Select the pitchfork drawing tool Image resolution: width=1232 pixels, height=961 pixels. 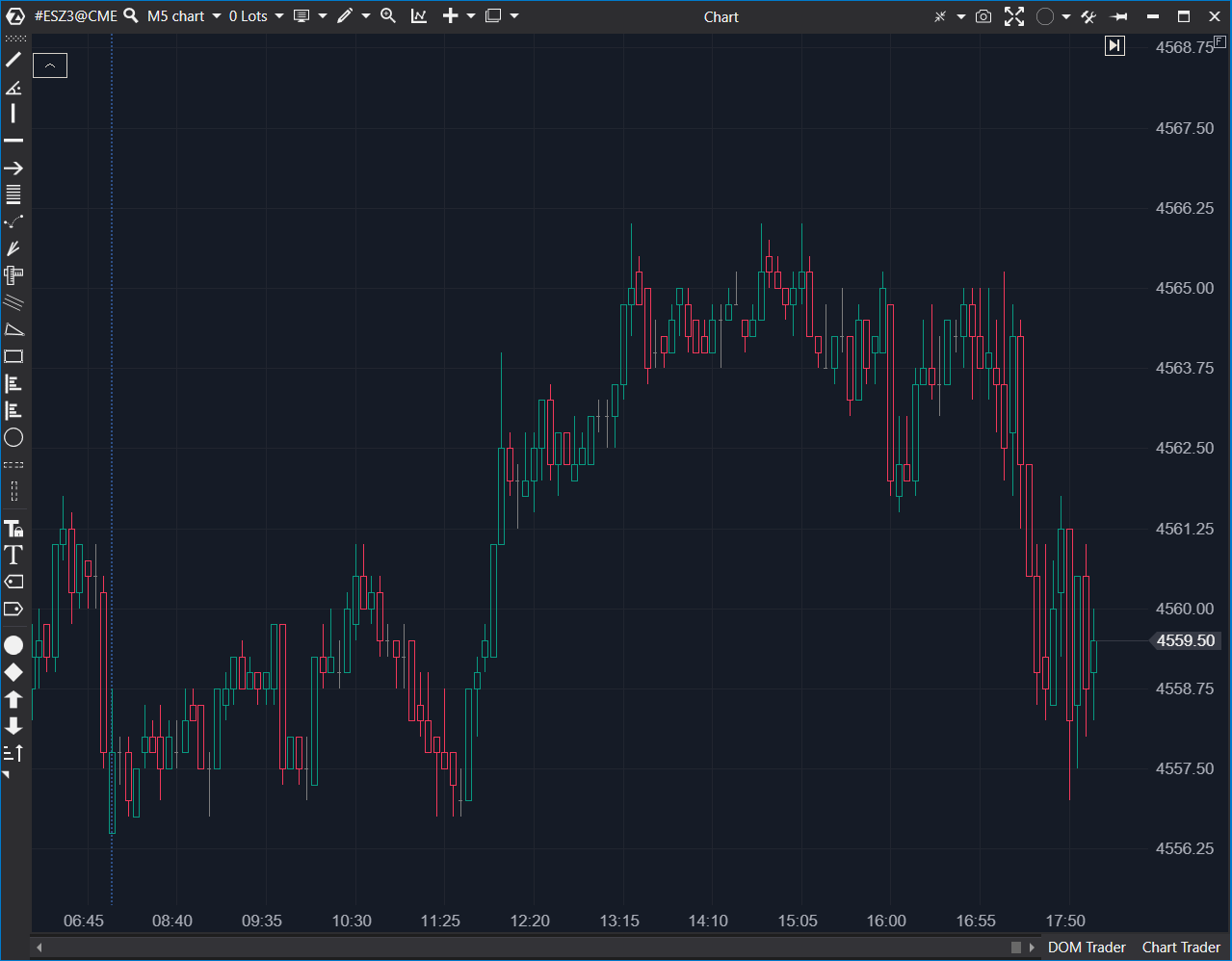click(13, 248)
